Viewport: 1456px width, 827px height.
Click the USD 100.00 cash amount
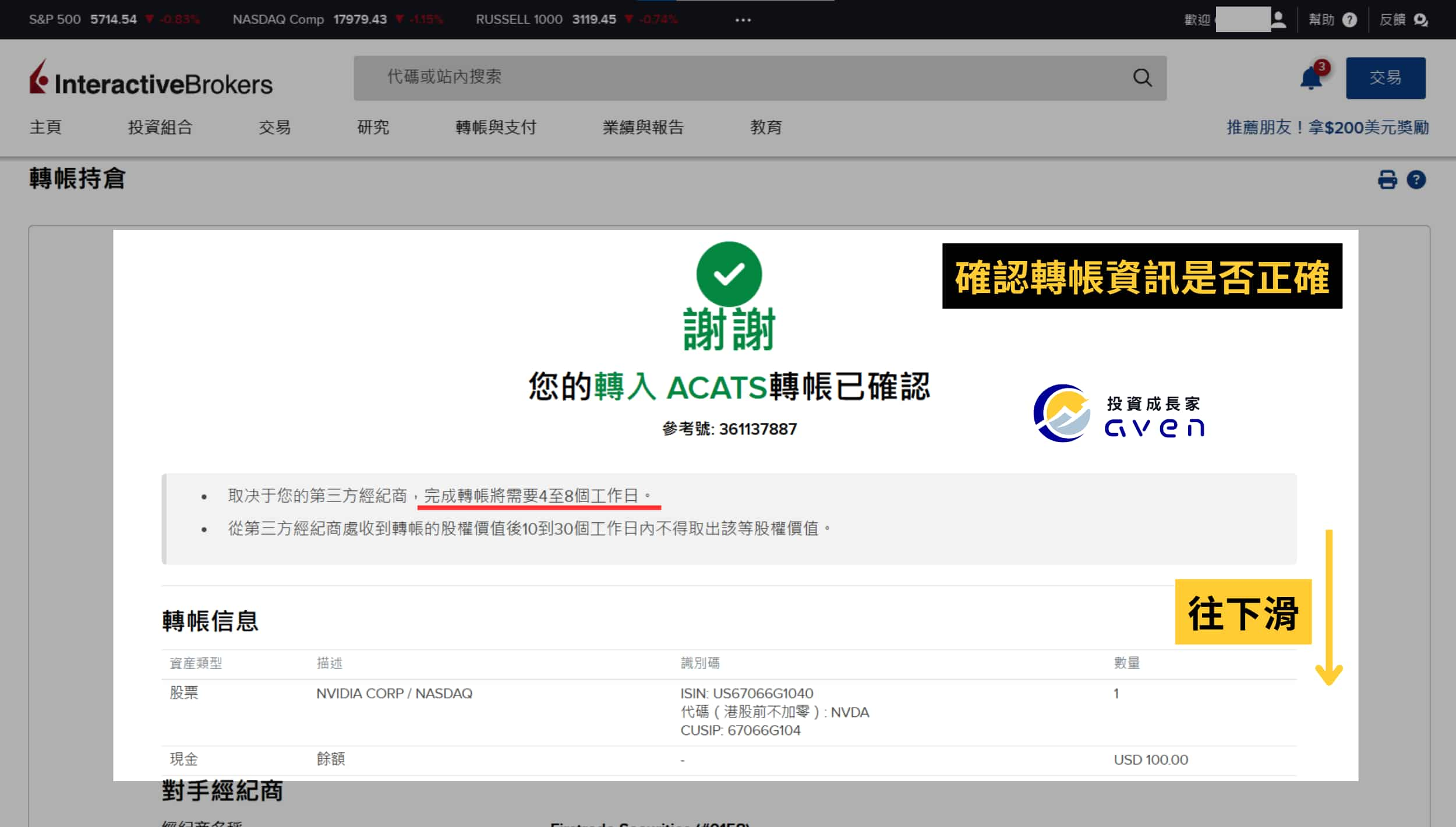coord(1151,759)
